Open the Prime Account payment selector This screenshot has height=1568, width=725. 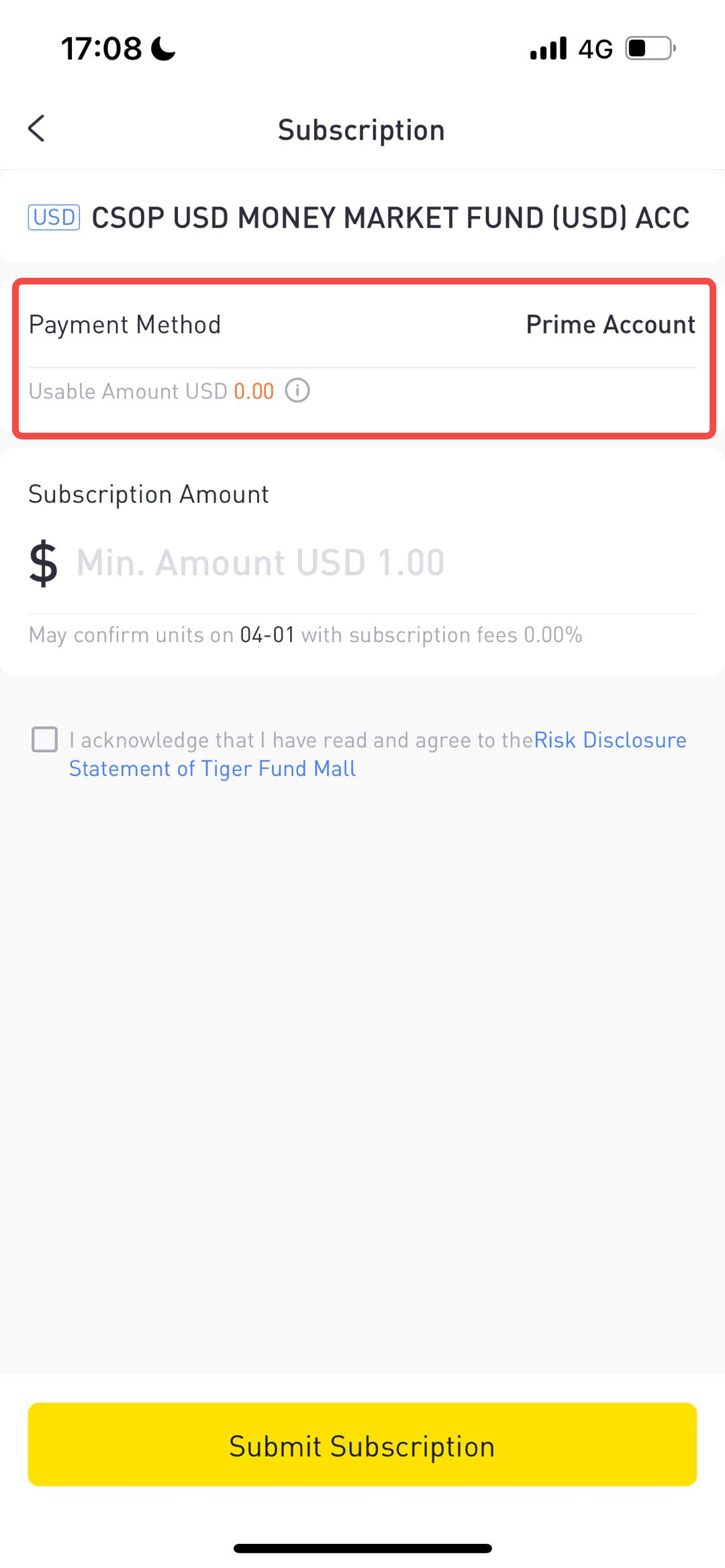(x=610, y=325)
